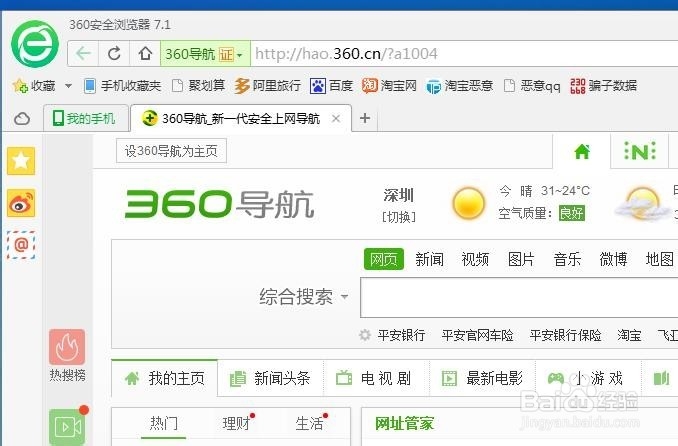Click the cloud sync icon beside tabs
Image resolution: width=678 pixels, height=446 pixels.
pyautogui.click(x=22, y=119)
